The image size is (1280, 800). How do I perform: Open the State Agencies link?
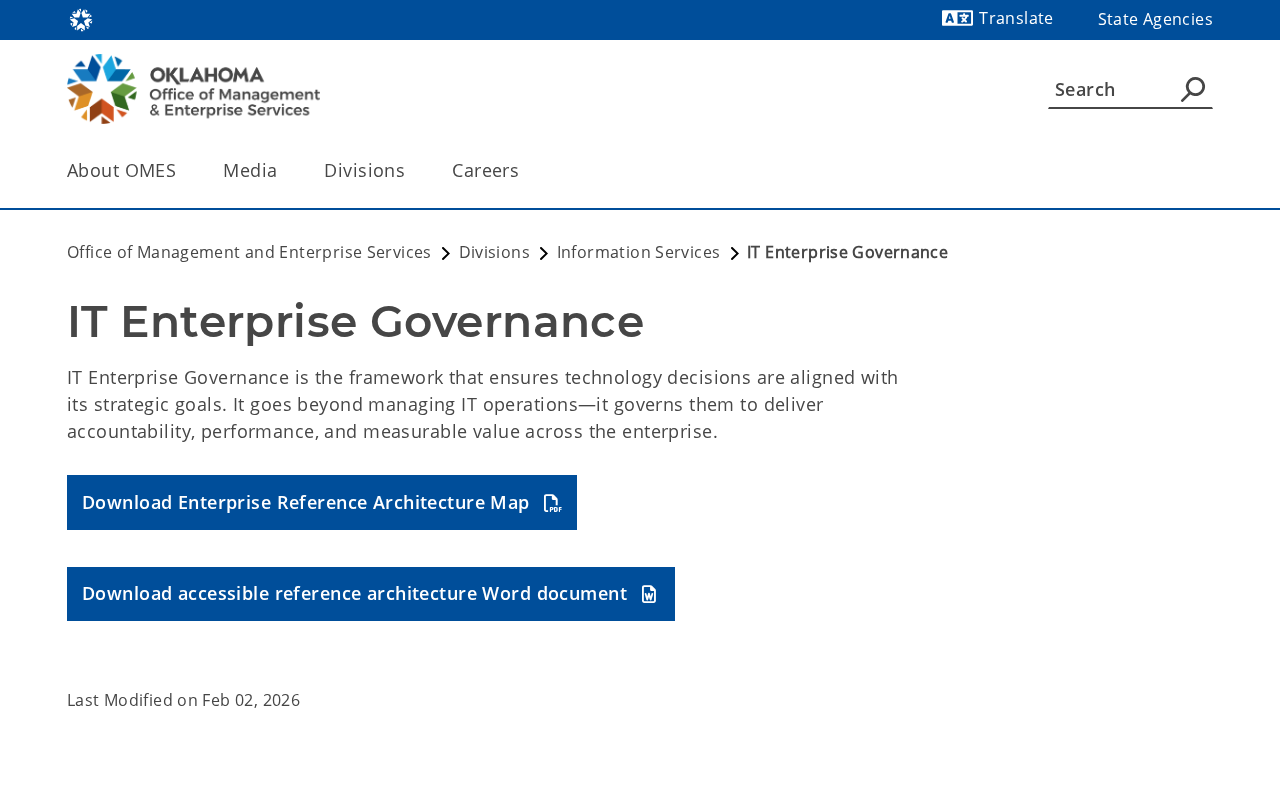pyautogui.click(x=1155, y=19)
